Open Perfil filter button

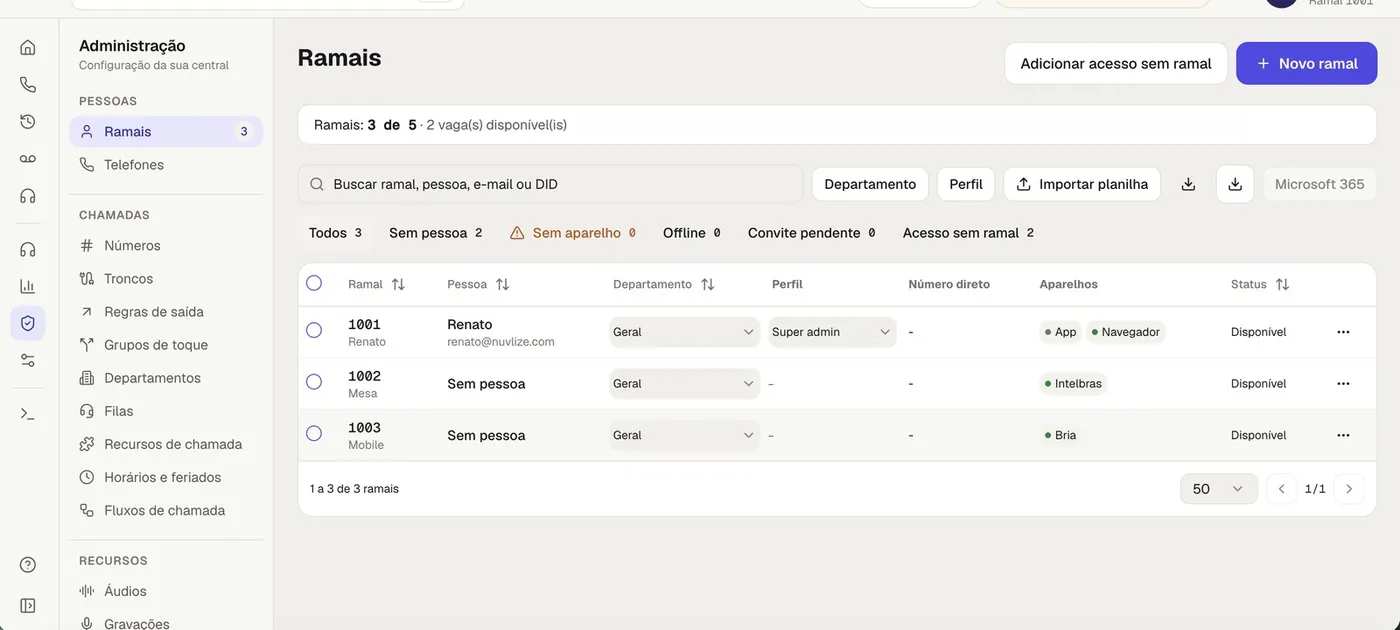tap(966, 184)
